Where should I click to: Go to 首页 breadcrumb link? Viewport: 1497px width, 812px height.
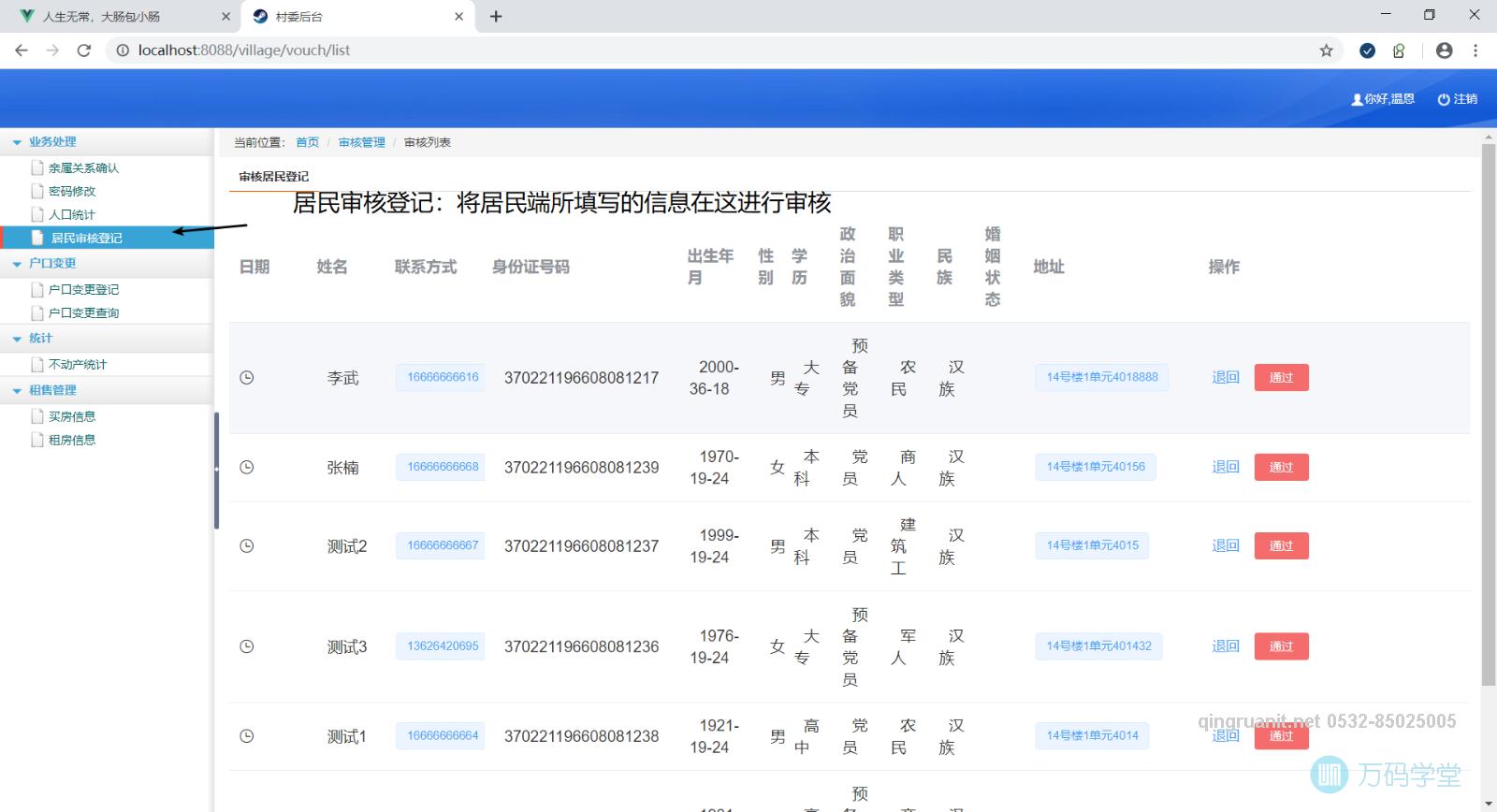coord(307,142)
